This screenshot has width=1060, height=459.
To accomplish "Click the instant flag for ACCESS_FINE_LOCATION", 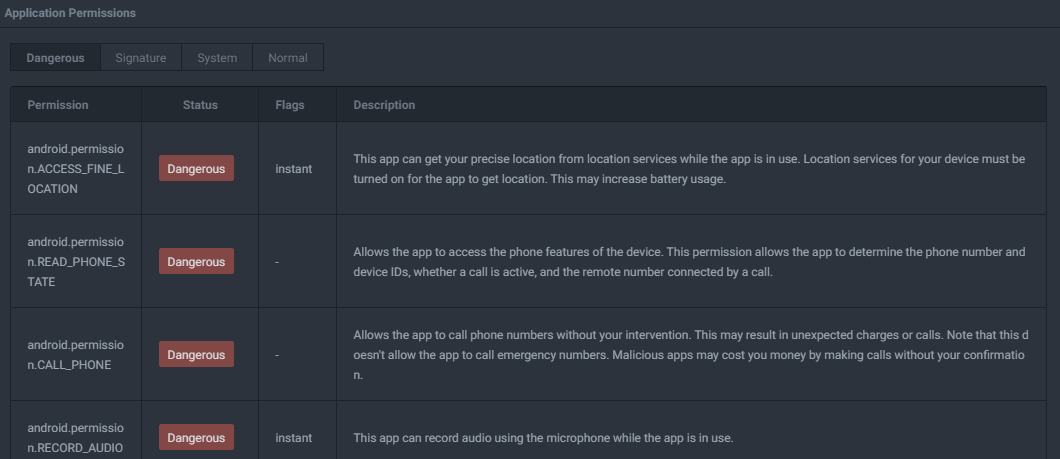I will click(x=293, y=169).
